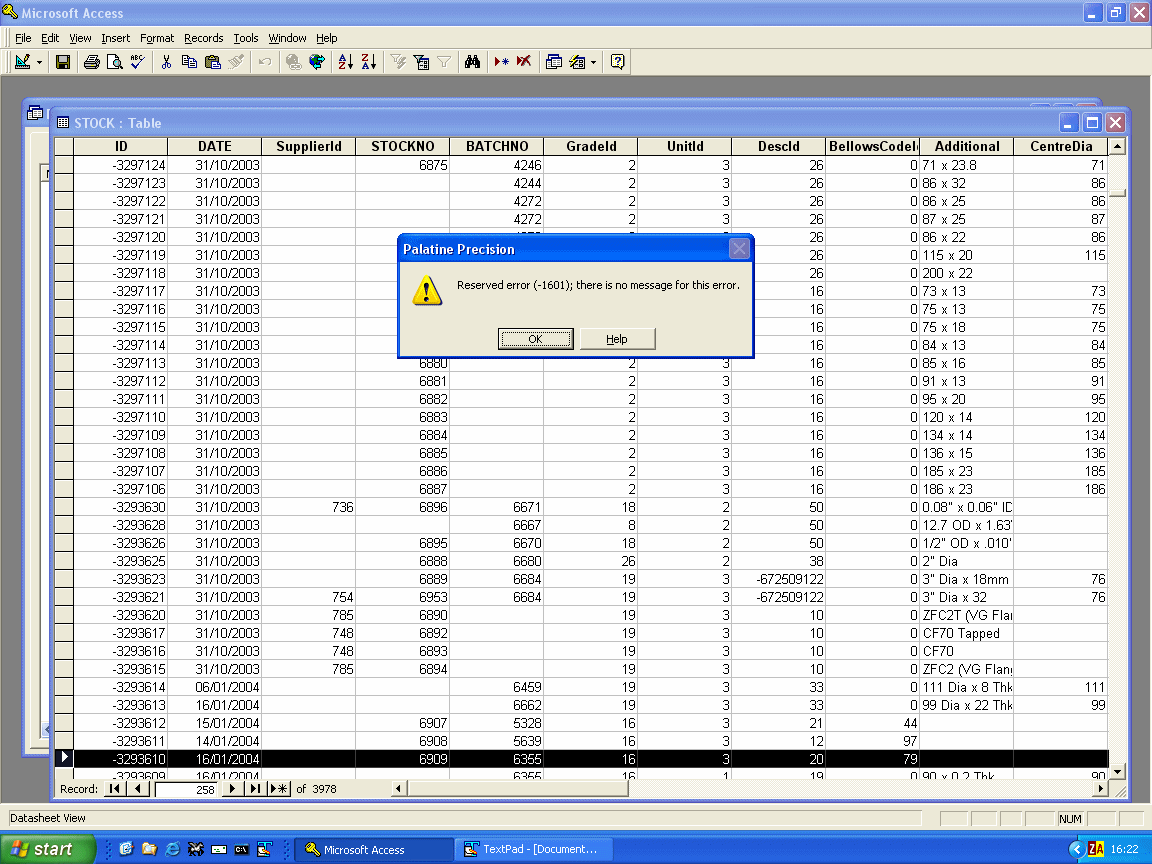Save the table with the floppy icon

coord(63,62)
